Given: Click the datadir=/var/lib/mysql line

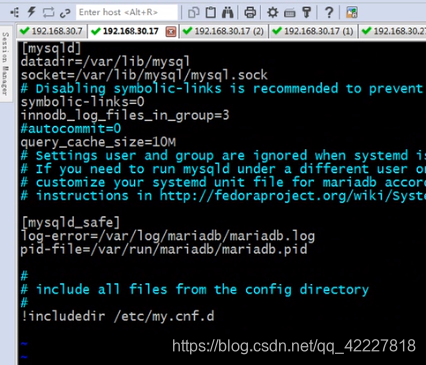Looking at the screenshot, I should pos(105,61).
